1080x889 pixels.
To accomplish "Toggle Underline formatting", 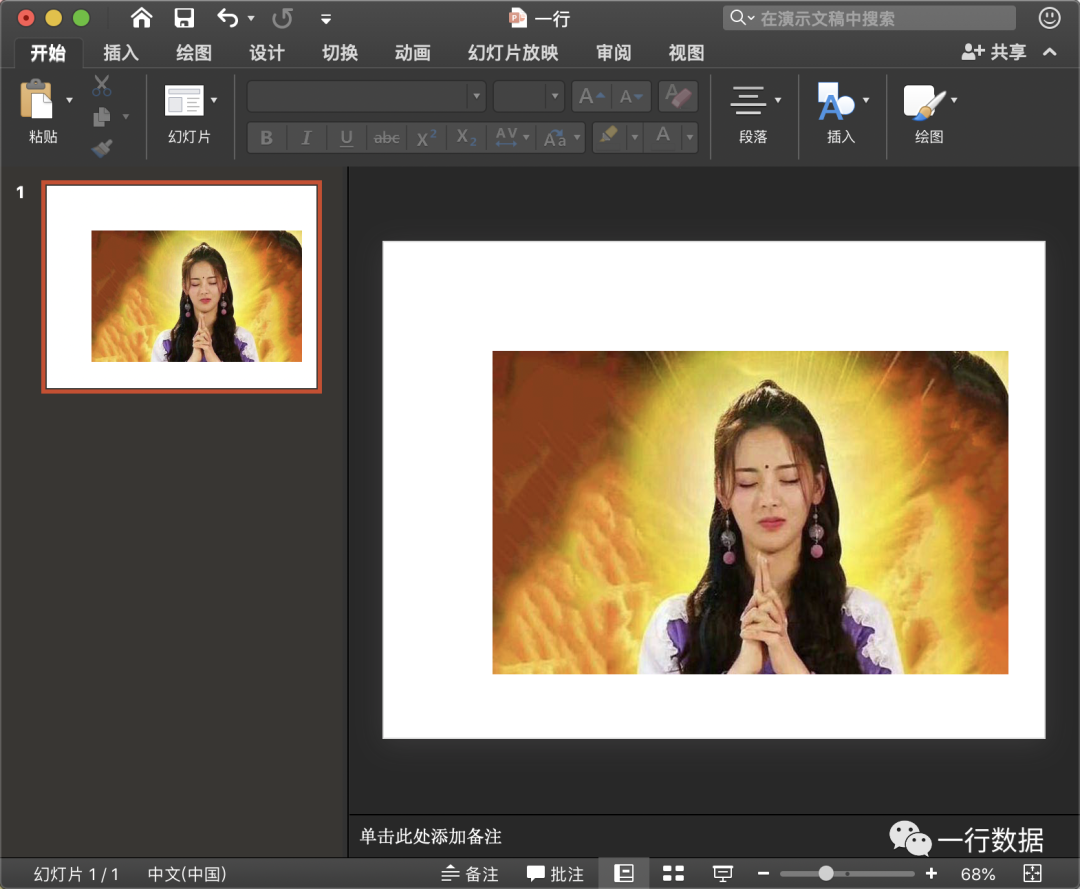I will [346, 138].
